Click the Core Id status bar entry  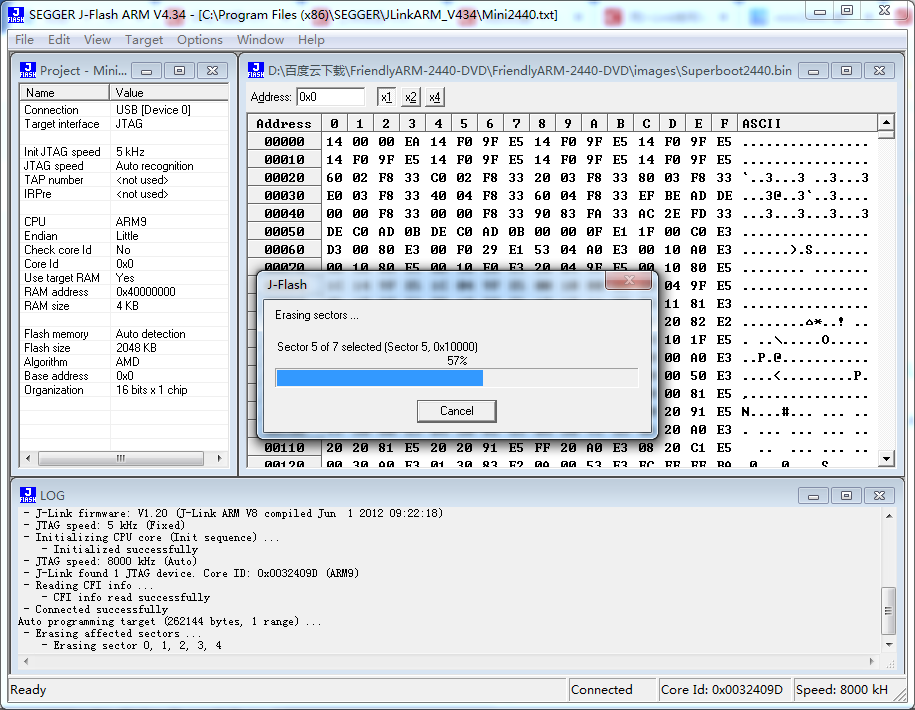point(723,690)
